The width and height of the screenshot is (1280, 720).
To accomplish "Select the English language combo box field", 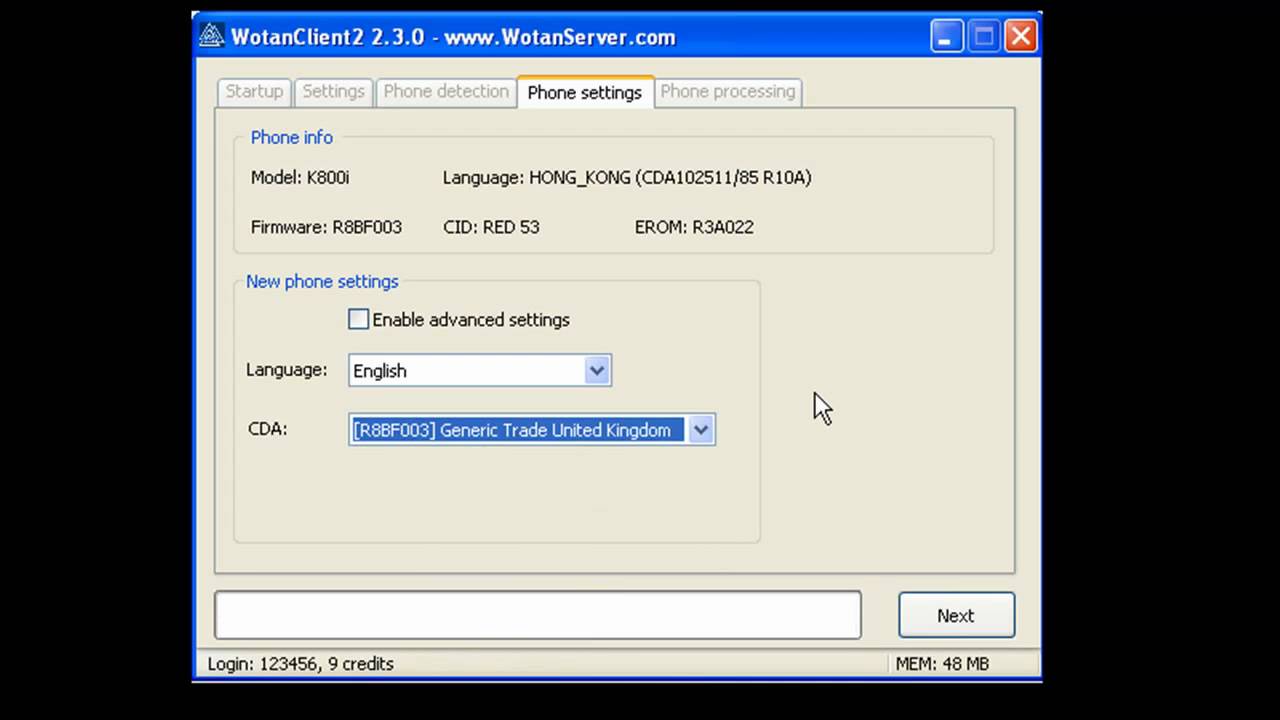I will [x=480, y=370].
